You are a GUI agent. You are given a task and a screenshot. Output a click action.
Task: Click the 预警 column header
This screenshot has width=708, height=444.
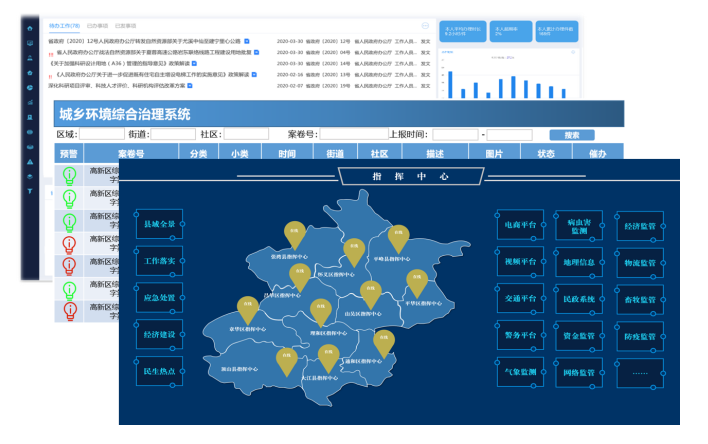coord(69,154)
